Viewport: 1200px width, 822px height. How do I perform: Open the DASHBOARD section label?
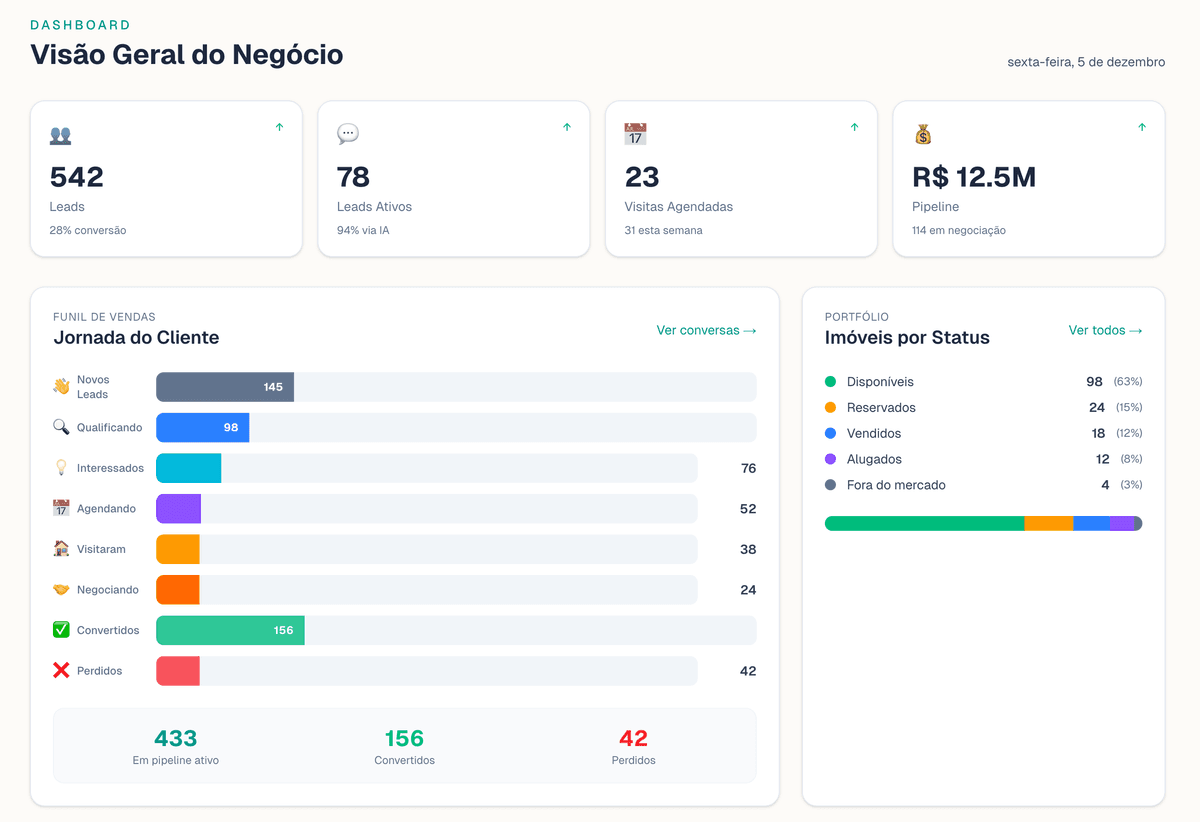coord(80,24)
